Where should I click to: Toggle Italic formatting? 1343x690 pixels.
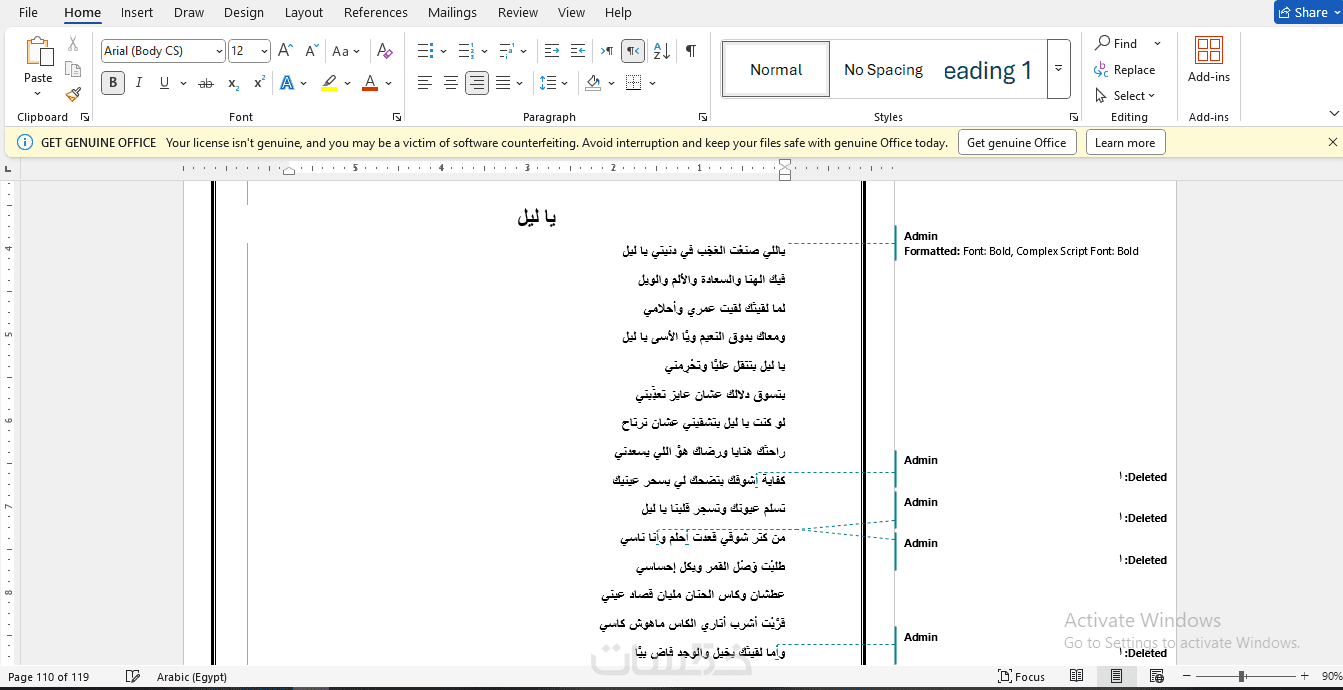click(x=139, y=83)
